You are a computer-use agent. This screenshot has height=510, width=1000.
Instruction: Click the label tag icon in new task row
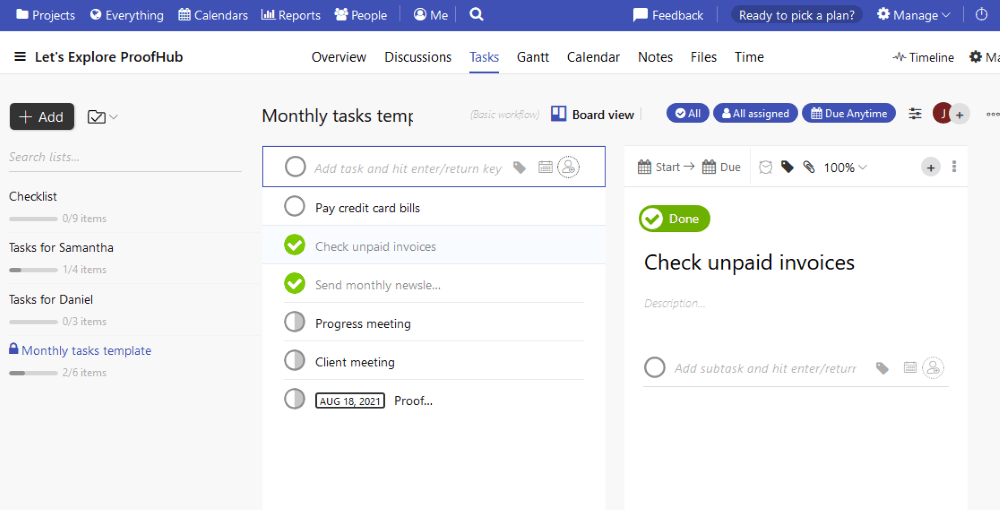(520, 168)
